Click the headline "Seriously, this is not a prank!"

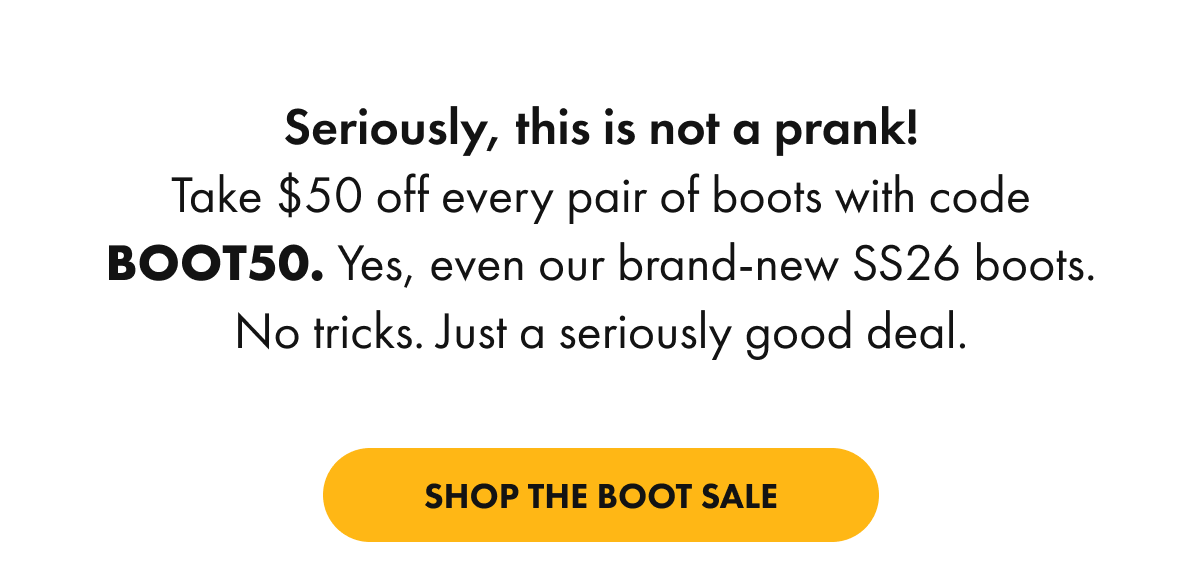(x=600, y=131)
